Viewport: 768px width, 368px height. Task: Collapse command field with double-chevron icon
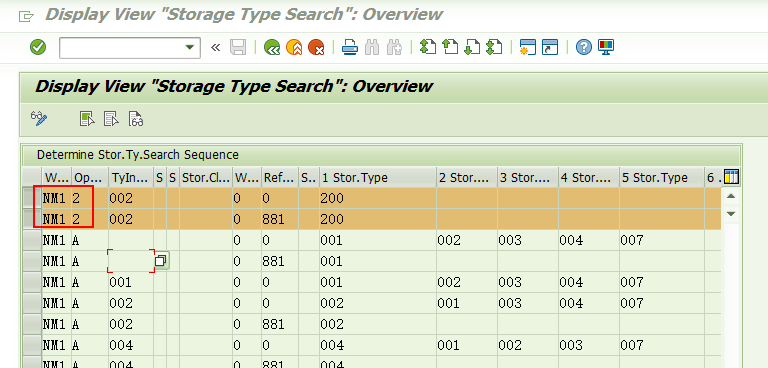216,48
